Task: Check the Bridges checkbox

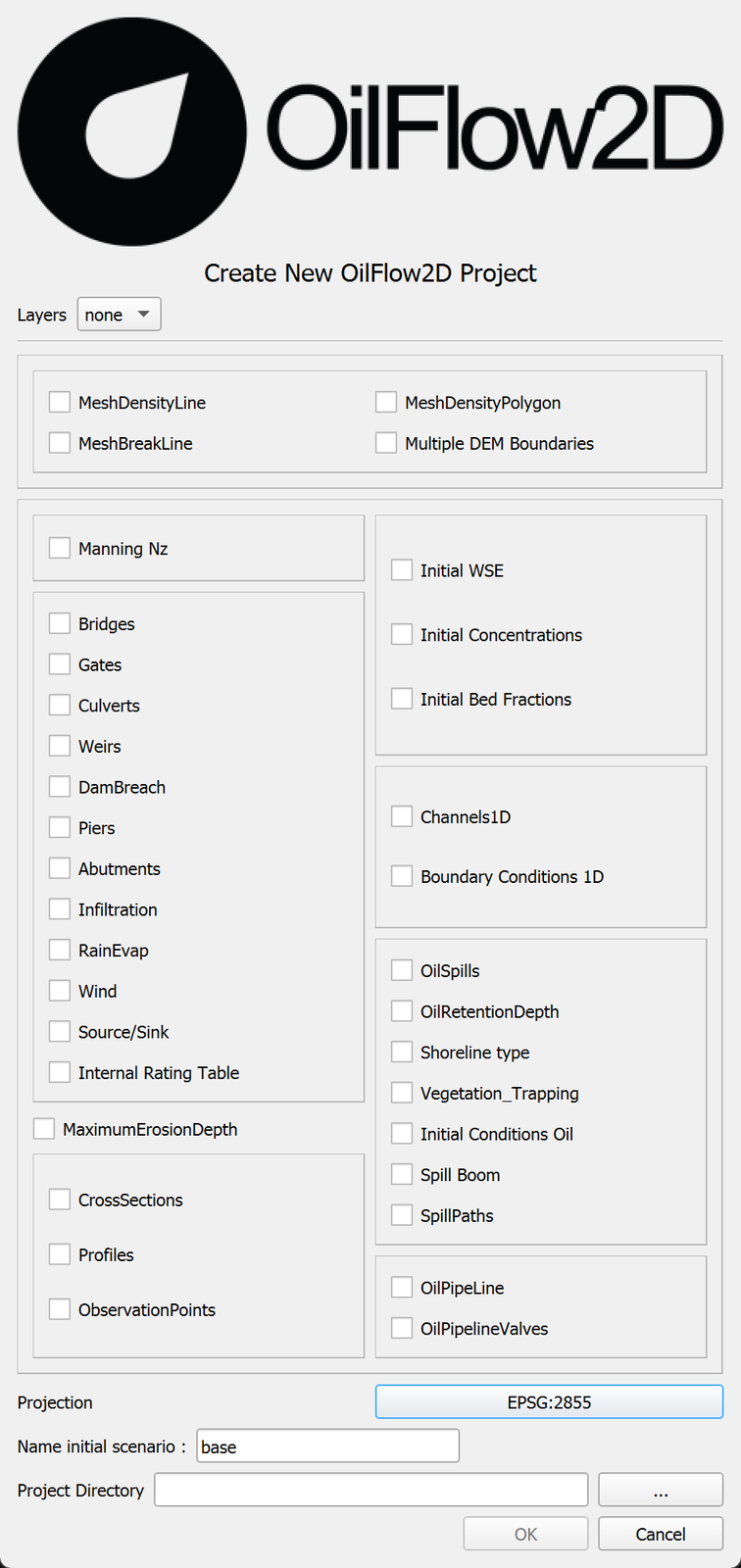Action: coord(60,624)
